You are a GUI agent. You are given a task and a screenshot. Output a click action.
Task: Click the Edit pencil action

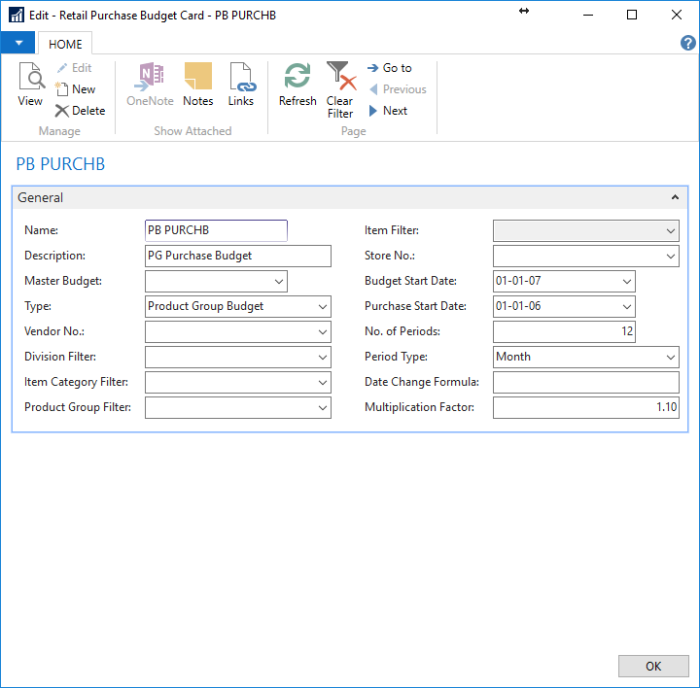[75, 68]
